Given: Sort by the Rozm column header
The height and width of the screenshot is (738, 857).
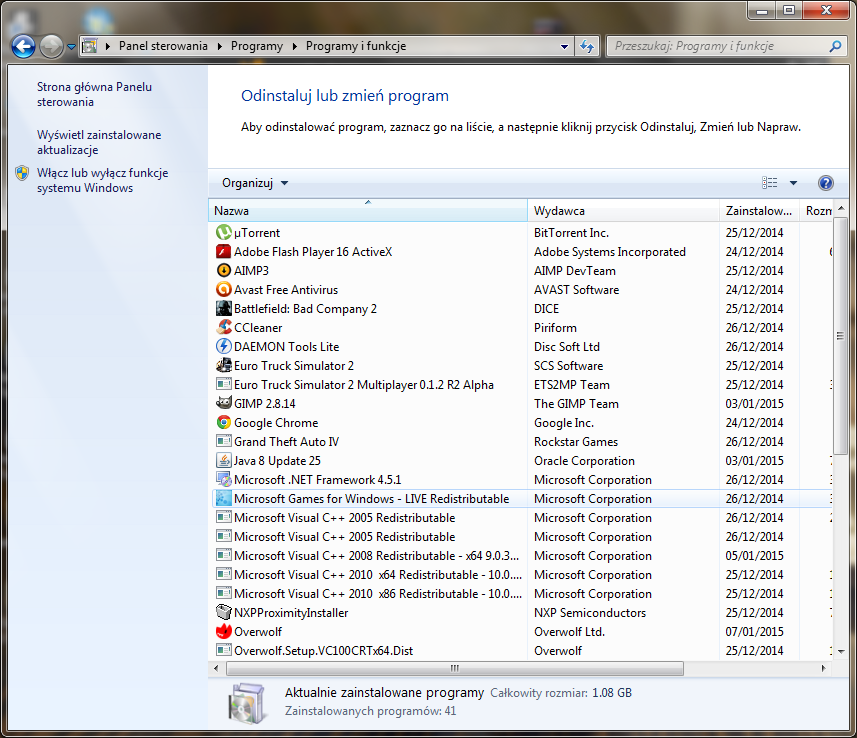Looking at the screenshot, I should 817,210.
